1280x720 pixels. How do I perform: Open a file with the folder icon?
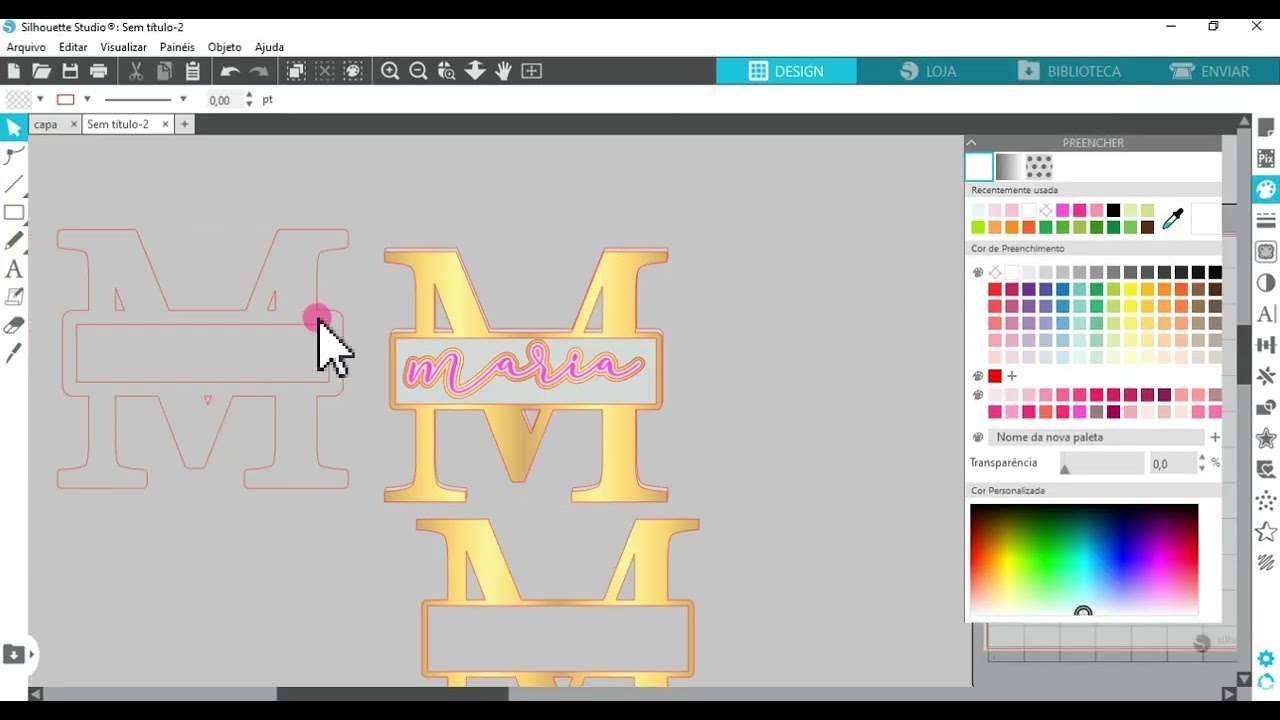click(41, 71)
